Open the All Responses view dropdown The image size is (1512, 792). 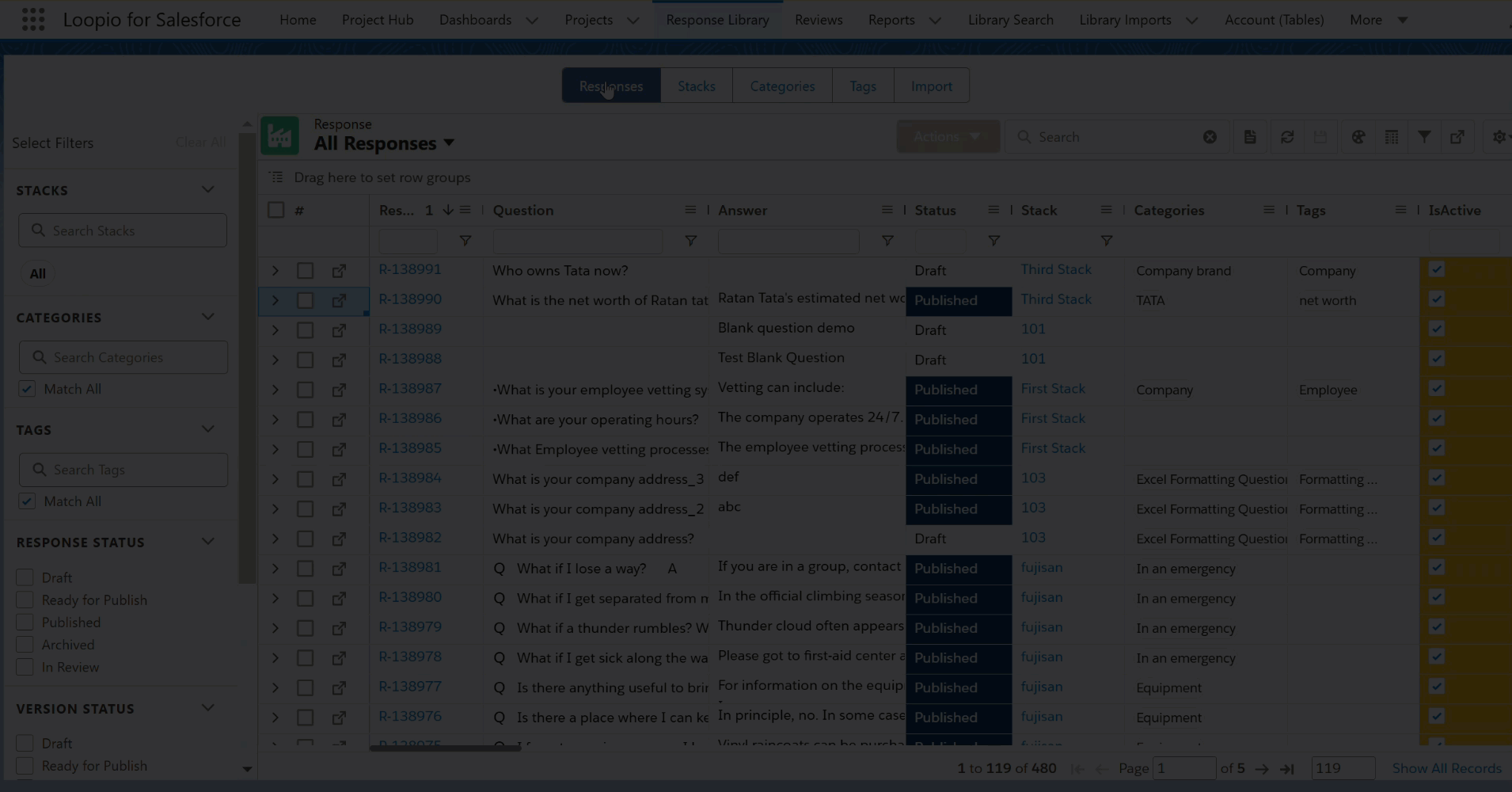tap(449, 143)
